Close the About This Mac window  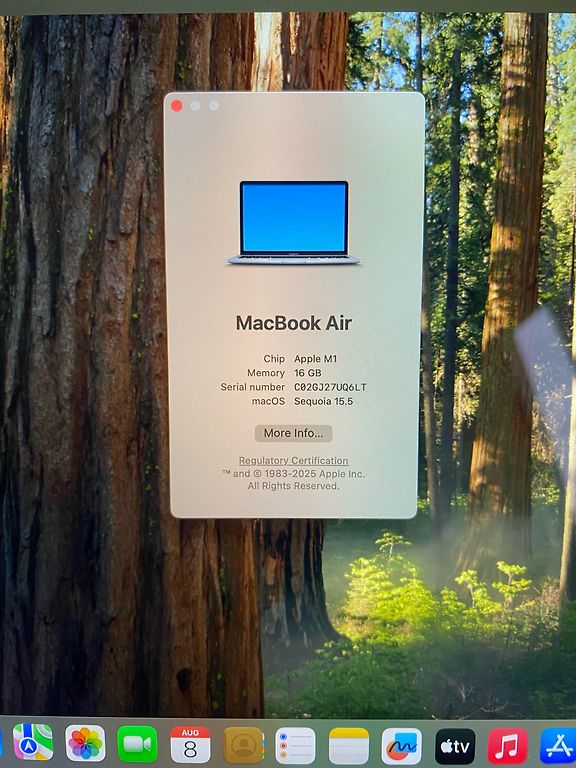coord(177,106)
